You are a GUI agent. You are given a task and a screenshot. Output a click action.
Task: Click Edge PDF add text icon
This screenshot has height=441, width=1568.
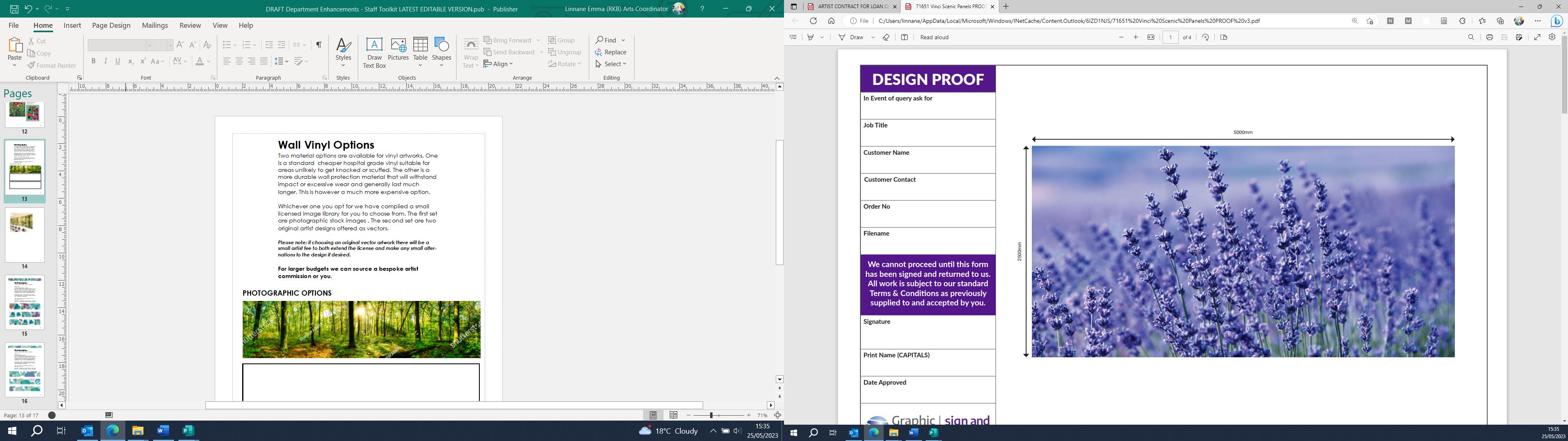(x=904, y=37)
